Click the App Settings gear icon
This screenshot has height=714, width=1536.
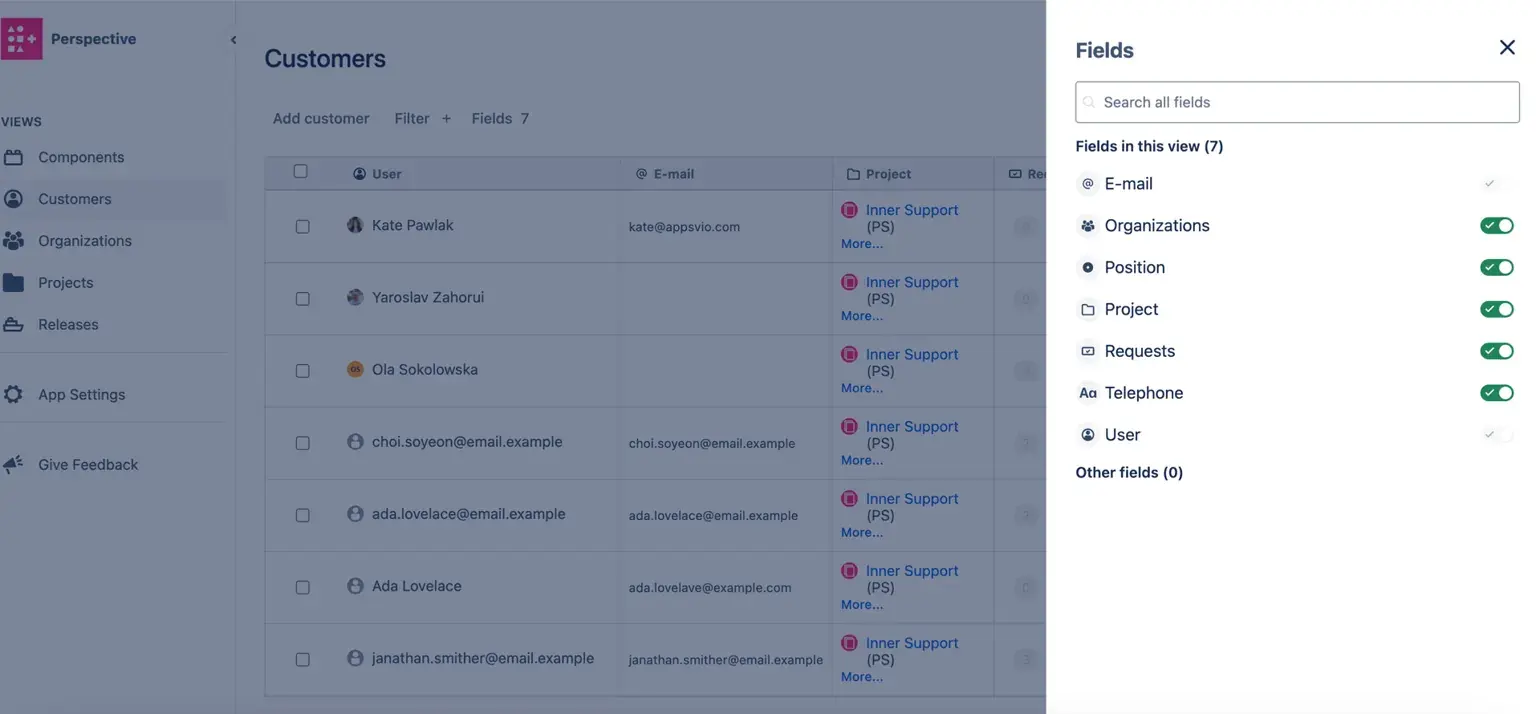pos(13,395)
